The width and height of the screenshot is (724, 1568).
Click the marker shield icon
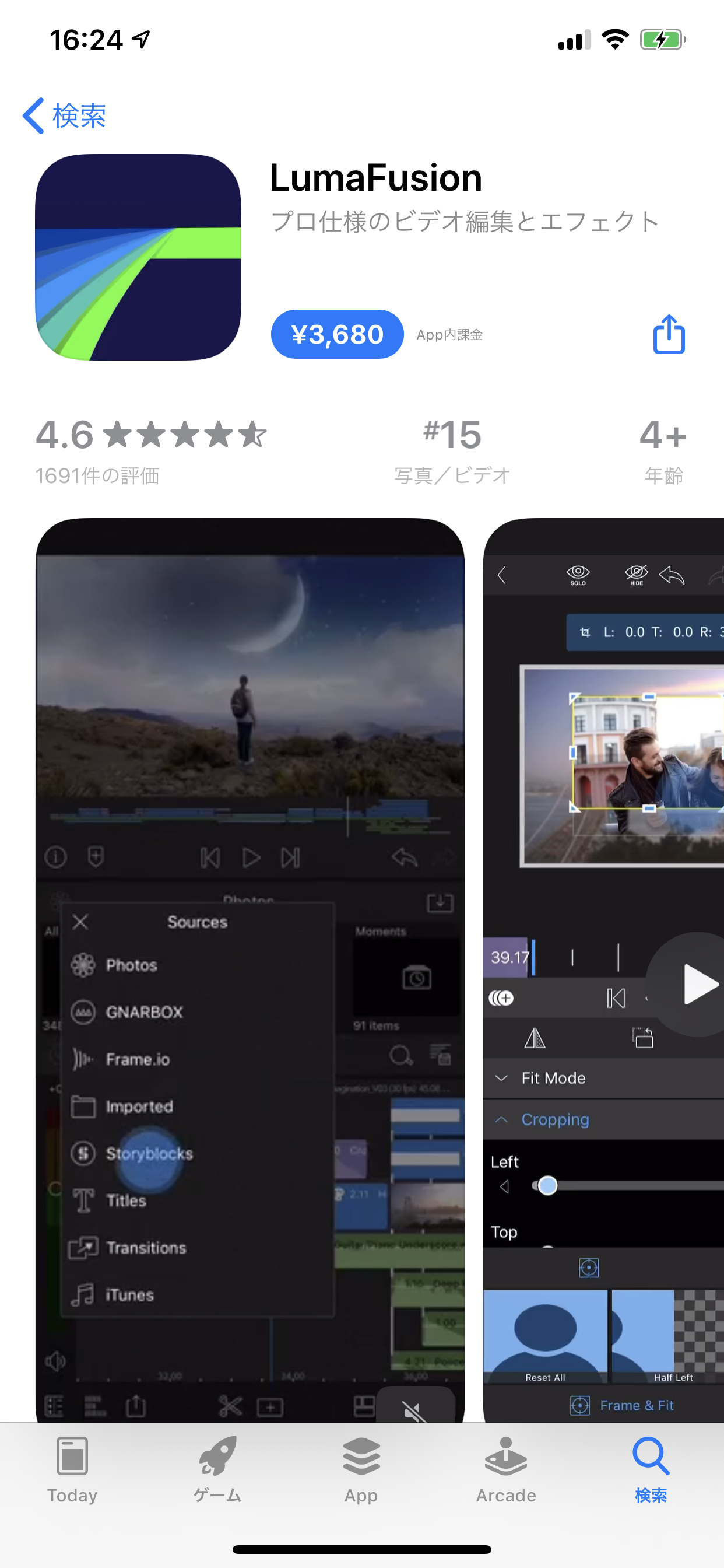point(96,856)
